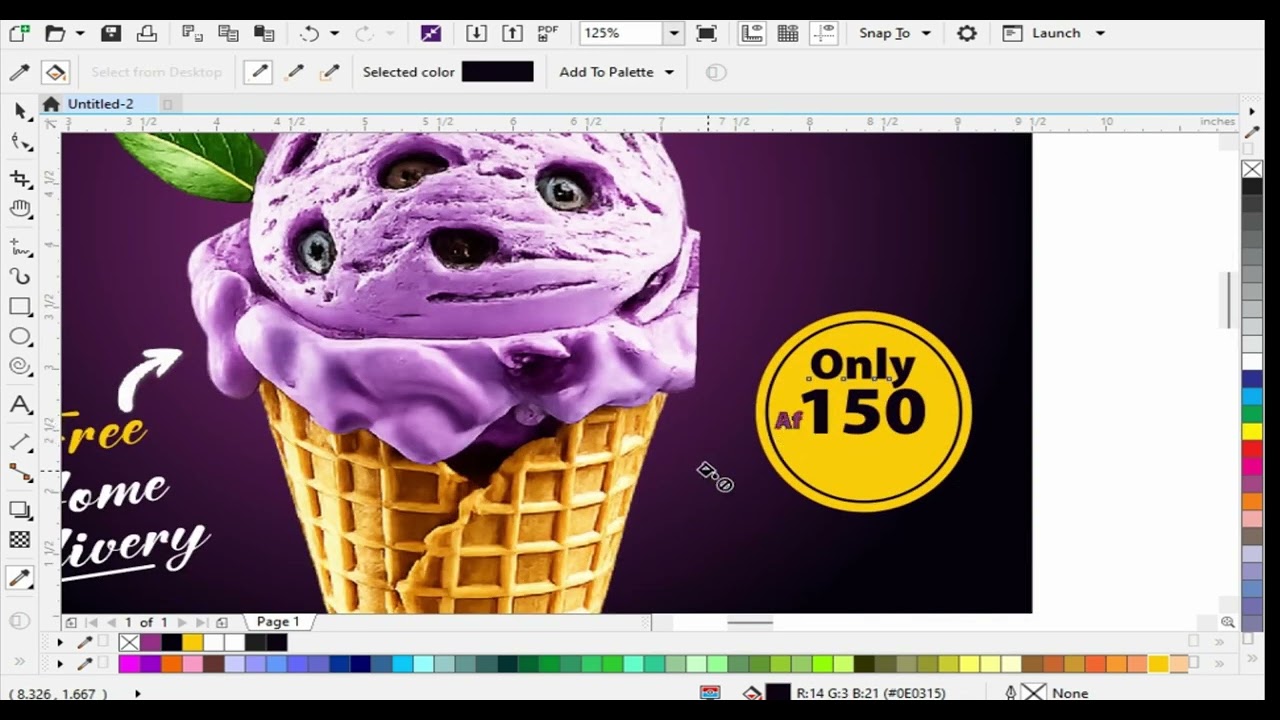Expand the docker flyout arrow at top right

pyautogui.click(x=1251, y=112)
